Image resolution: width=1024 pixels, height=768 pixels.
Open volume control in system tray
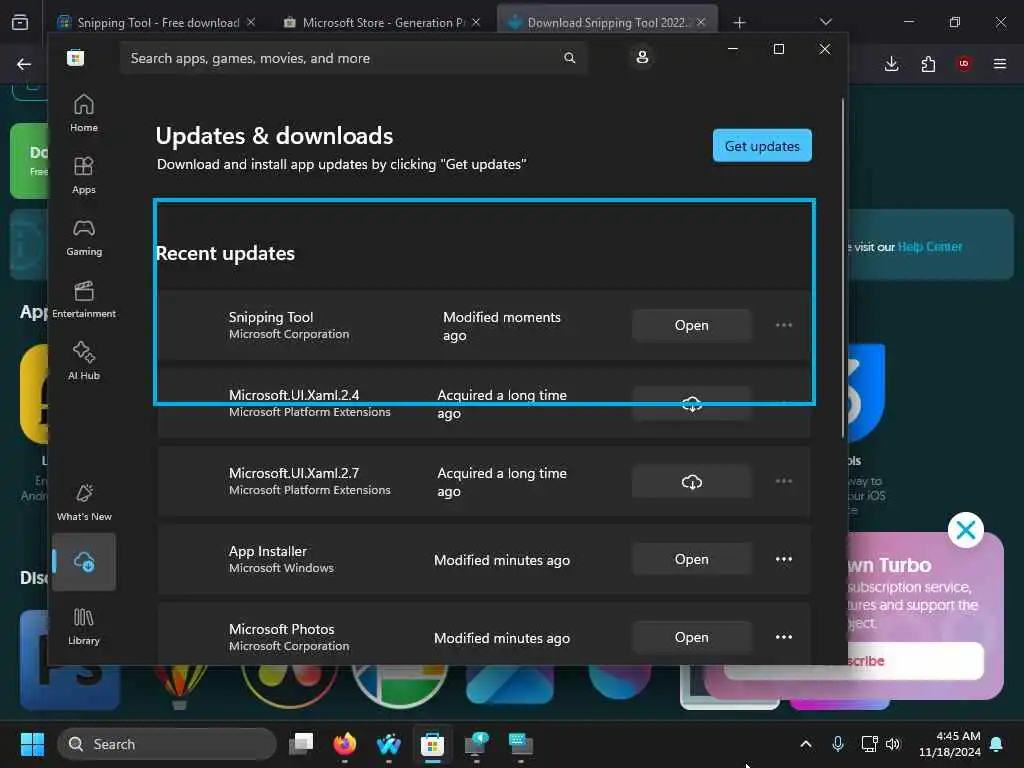coord(893,744)
